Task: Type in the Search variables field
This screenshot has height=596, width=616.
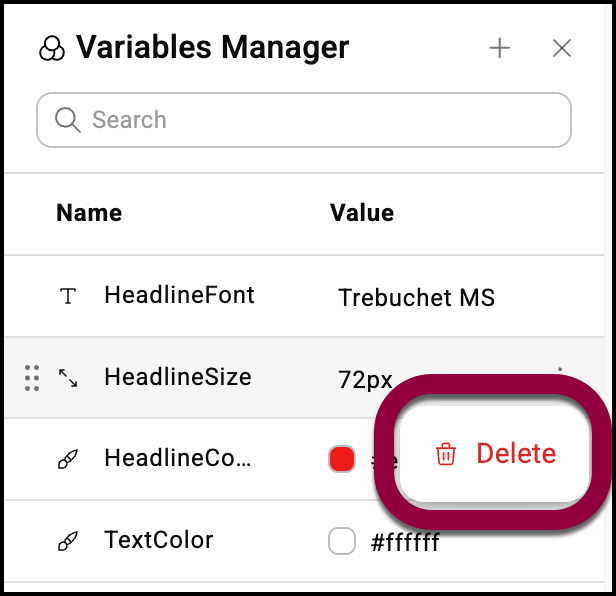Action: [x=320, y=120]
